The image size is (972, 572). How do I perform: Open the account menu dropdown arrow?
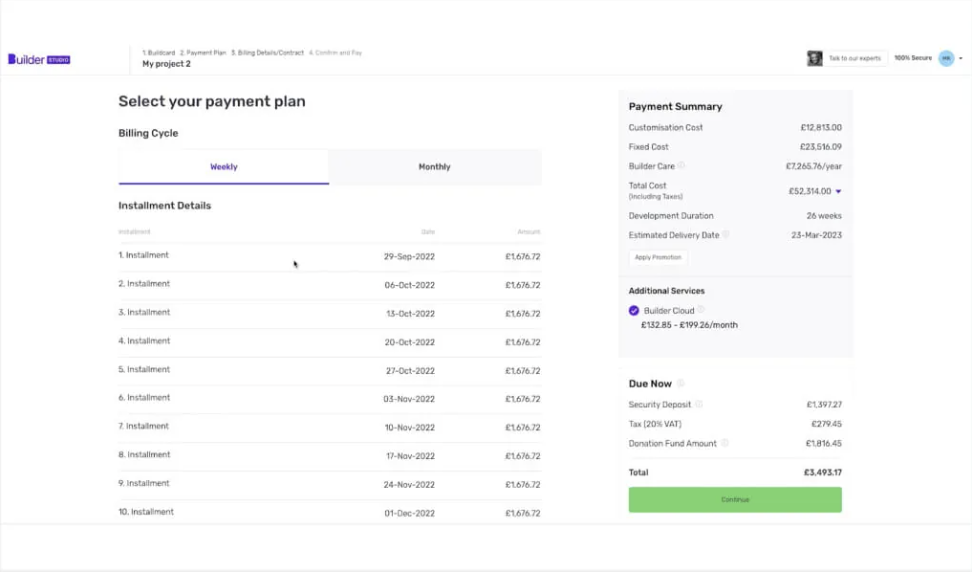point(961,58)
